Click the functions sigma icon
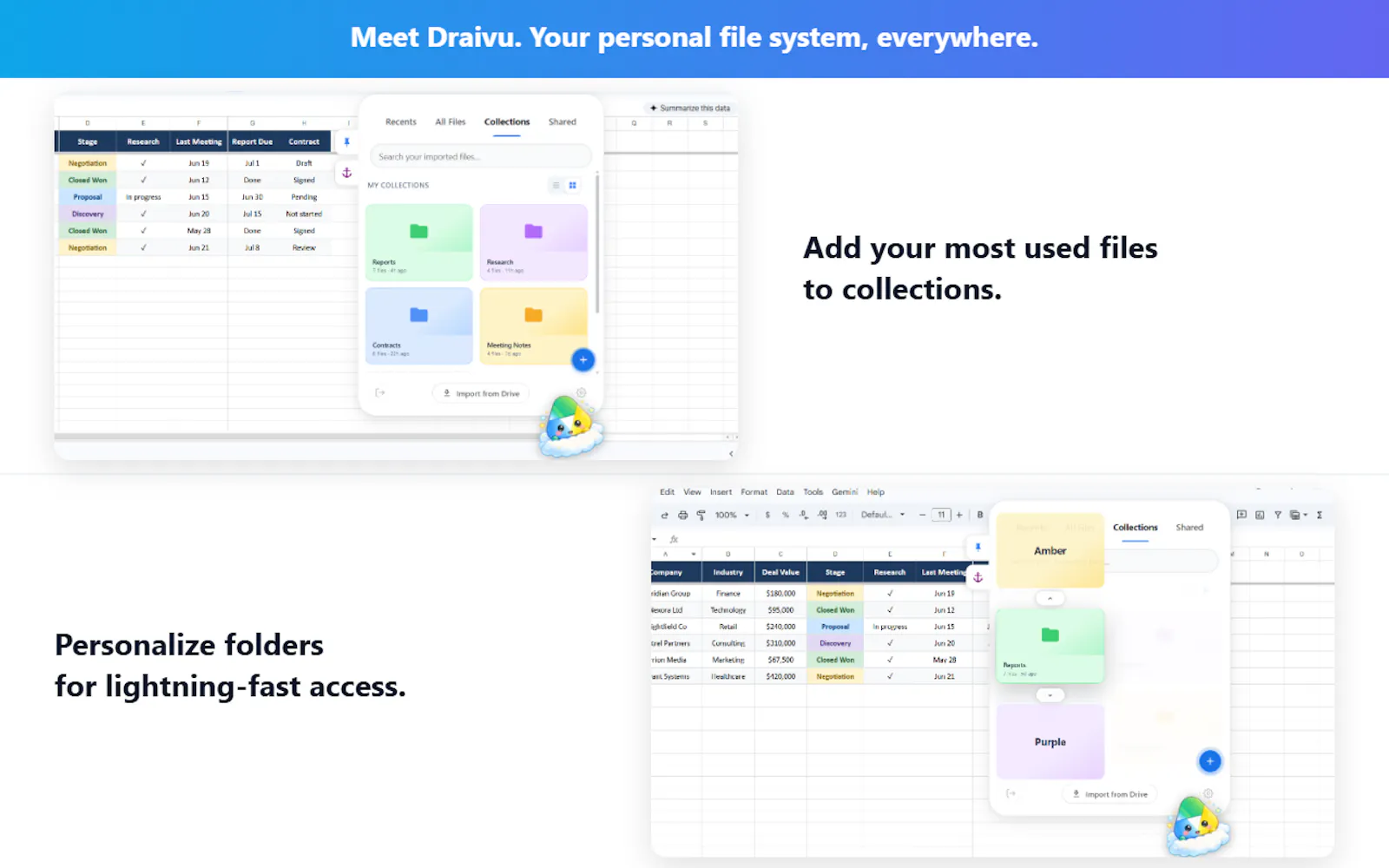This screenshot has height=868, width=1389. pos(1320,515)
